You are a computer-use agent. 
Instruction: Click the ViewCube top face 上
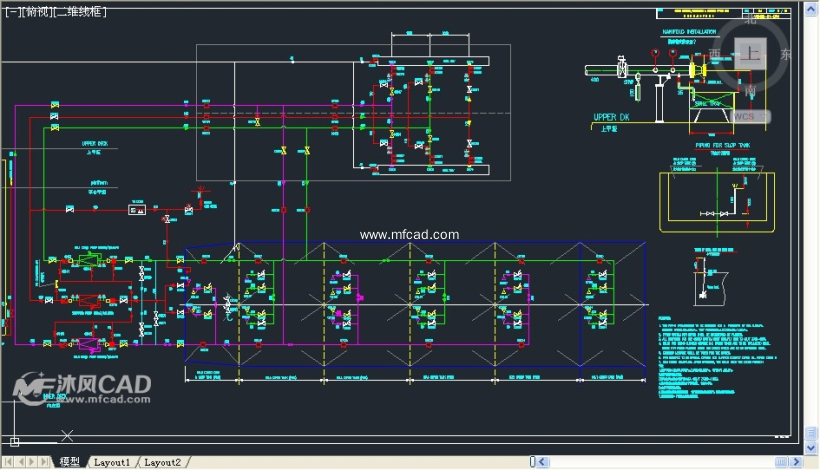point(750,54)
